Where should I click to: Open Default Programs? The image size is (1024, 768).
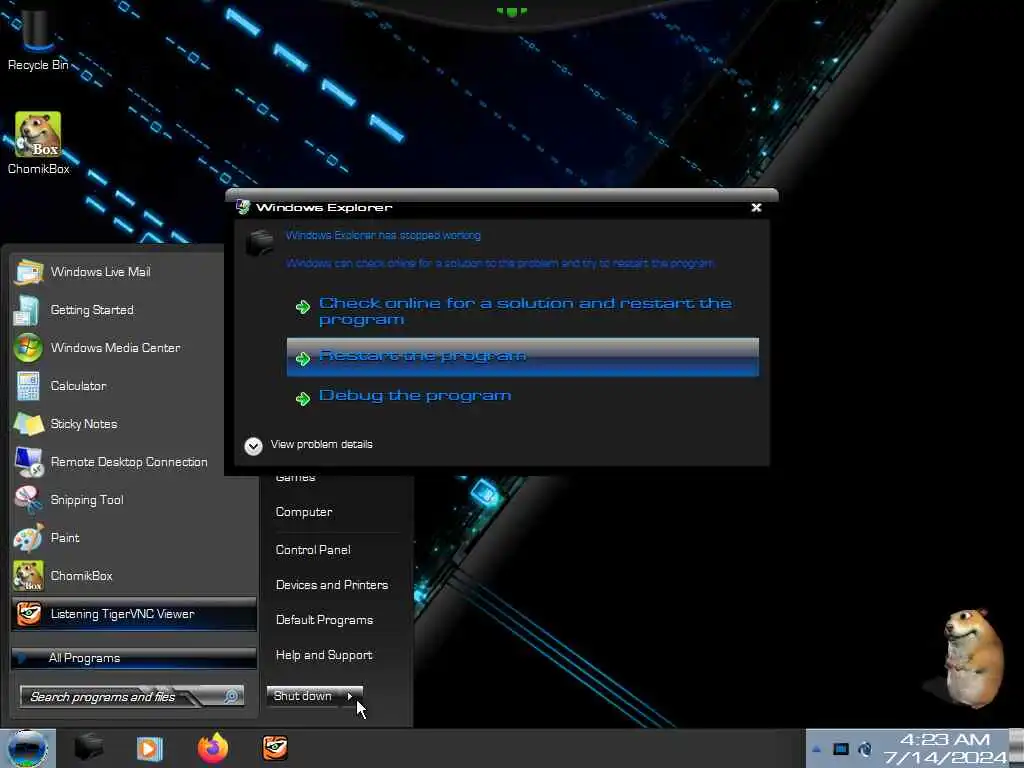[324, 620]
